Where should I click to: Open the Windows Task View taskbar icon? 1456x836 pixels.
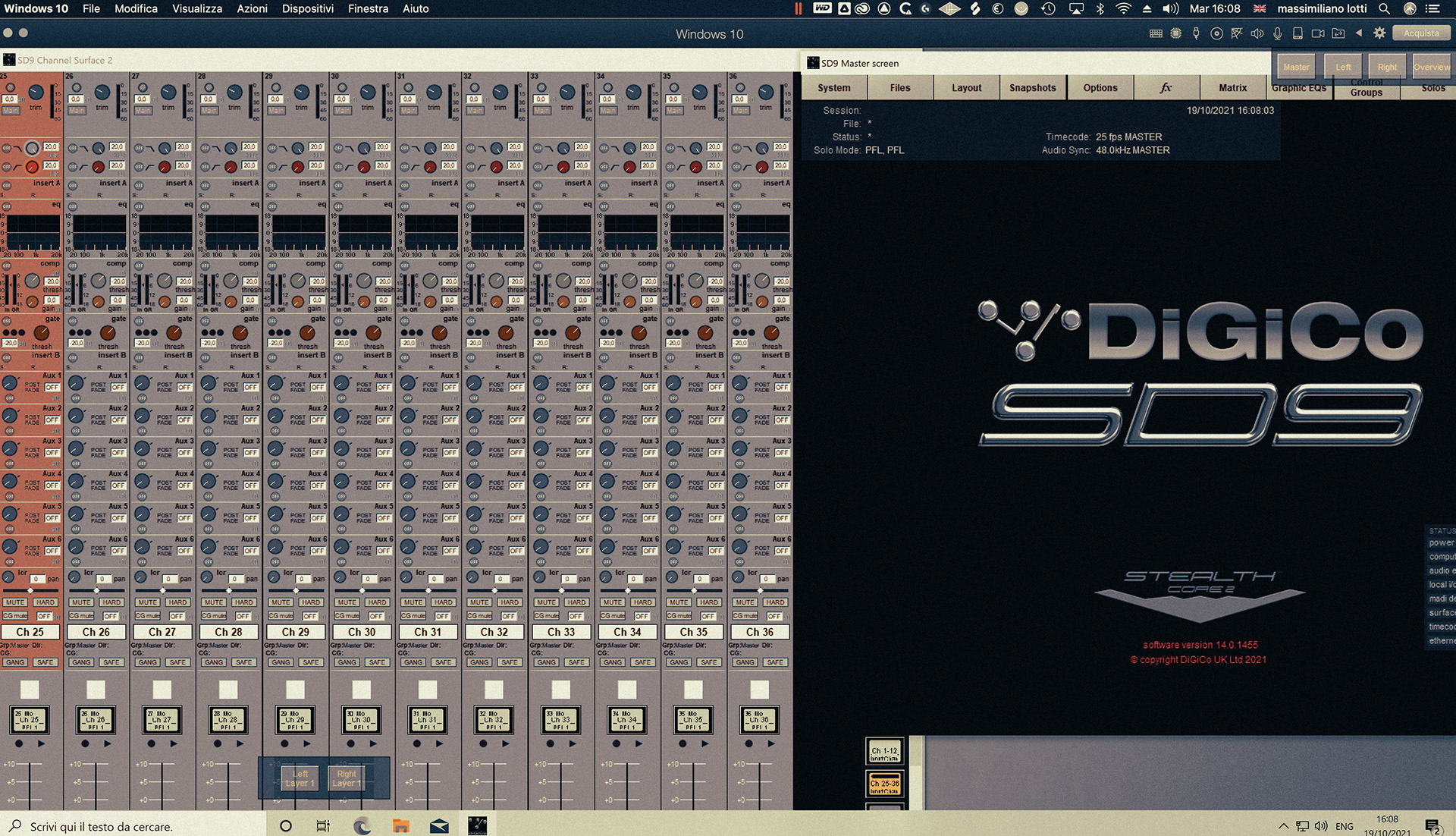click(x=323, y=826)
